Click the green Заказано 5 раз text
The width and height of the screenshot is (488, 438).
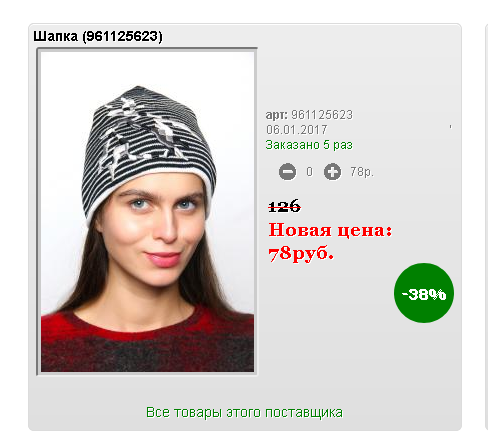(x=309, y=145)
